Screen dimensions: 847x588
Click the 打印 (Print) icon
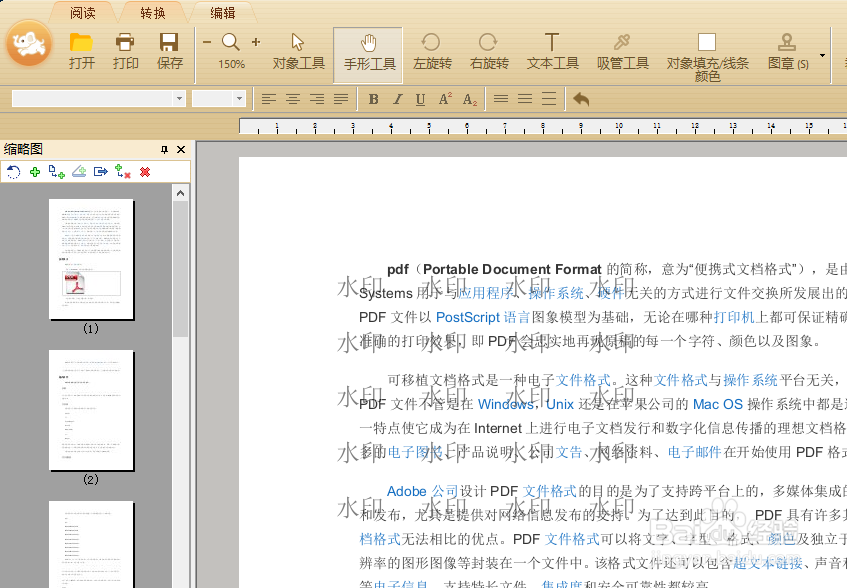(125, 50)
